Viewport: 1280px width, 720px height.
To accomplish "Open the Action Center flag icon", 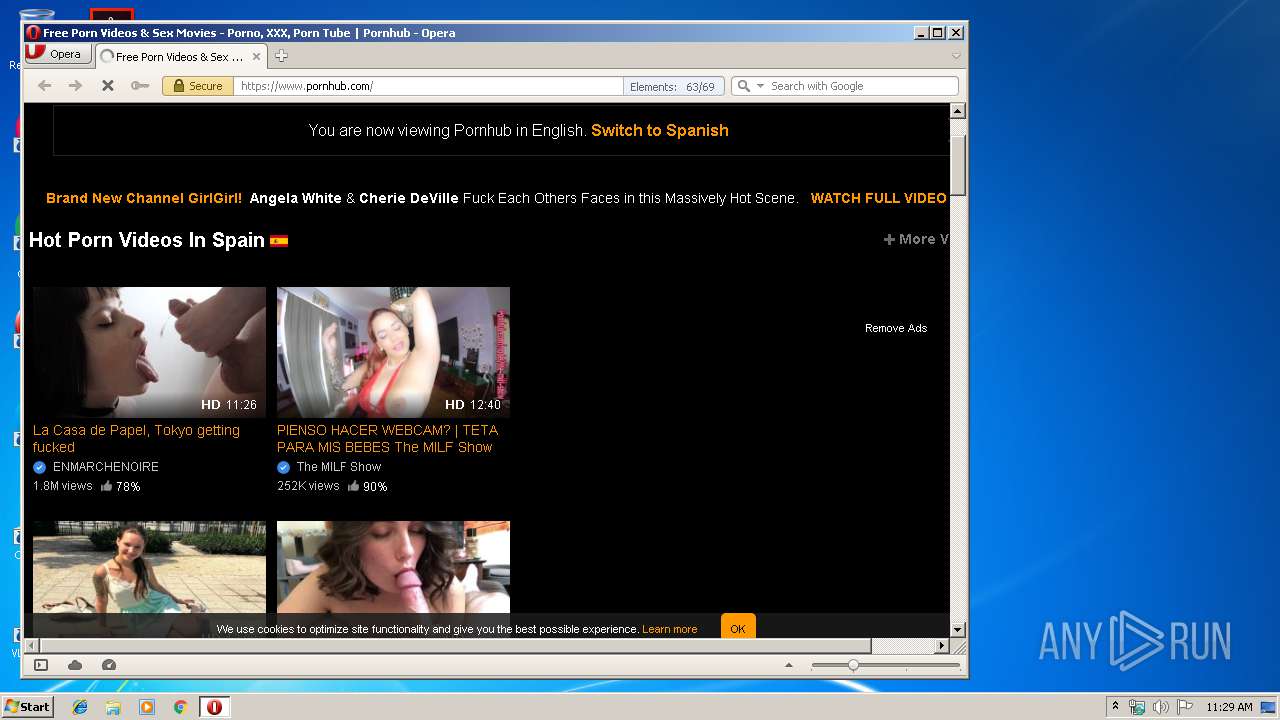I will (x=1185, y=707).
